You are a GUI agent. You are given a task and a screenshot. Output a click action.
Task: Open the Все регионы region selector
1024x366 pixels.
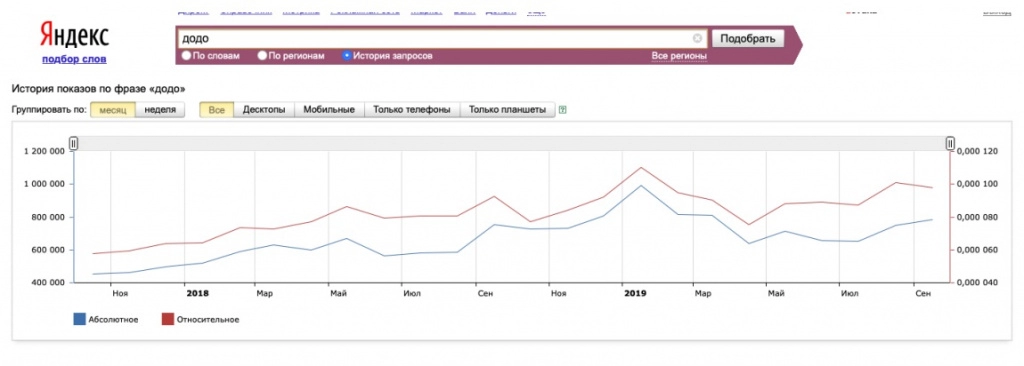click(x=679, y=56)
